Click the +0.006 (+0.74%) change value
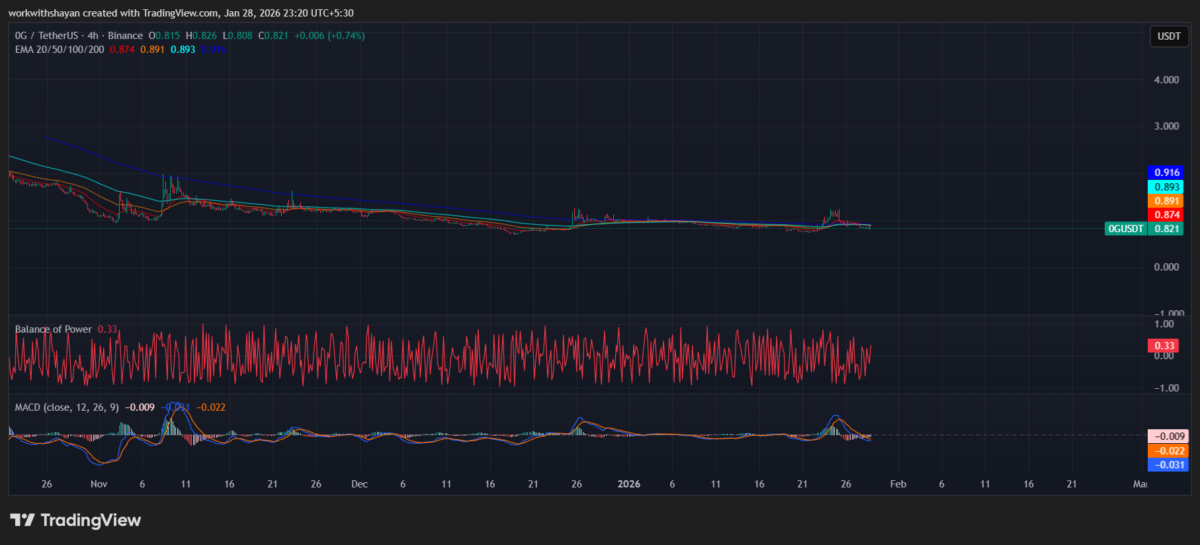Screen dimensions: 1200x545 click(331, 36)
